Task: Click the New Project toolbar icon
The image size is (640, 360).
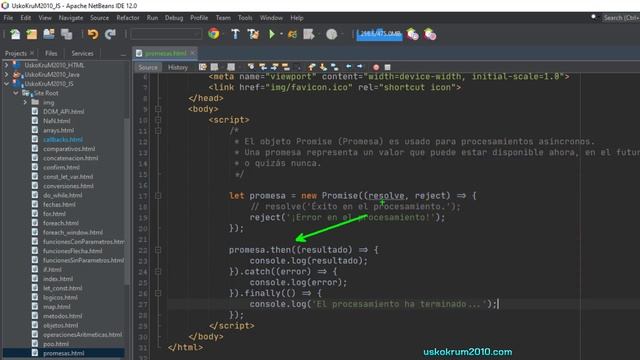Action: pyautogui.click(x=32, y=34)
